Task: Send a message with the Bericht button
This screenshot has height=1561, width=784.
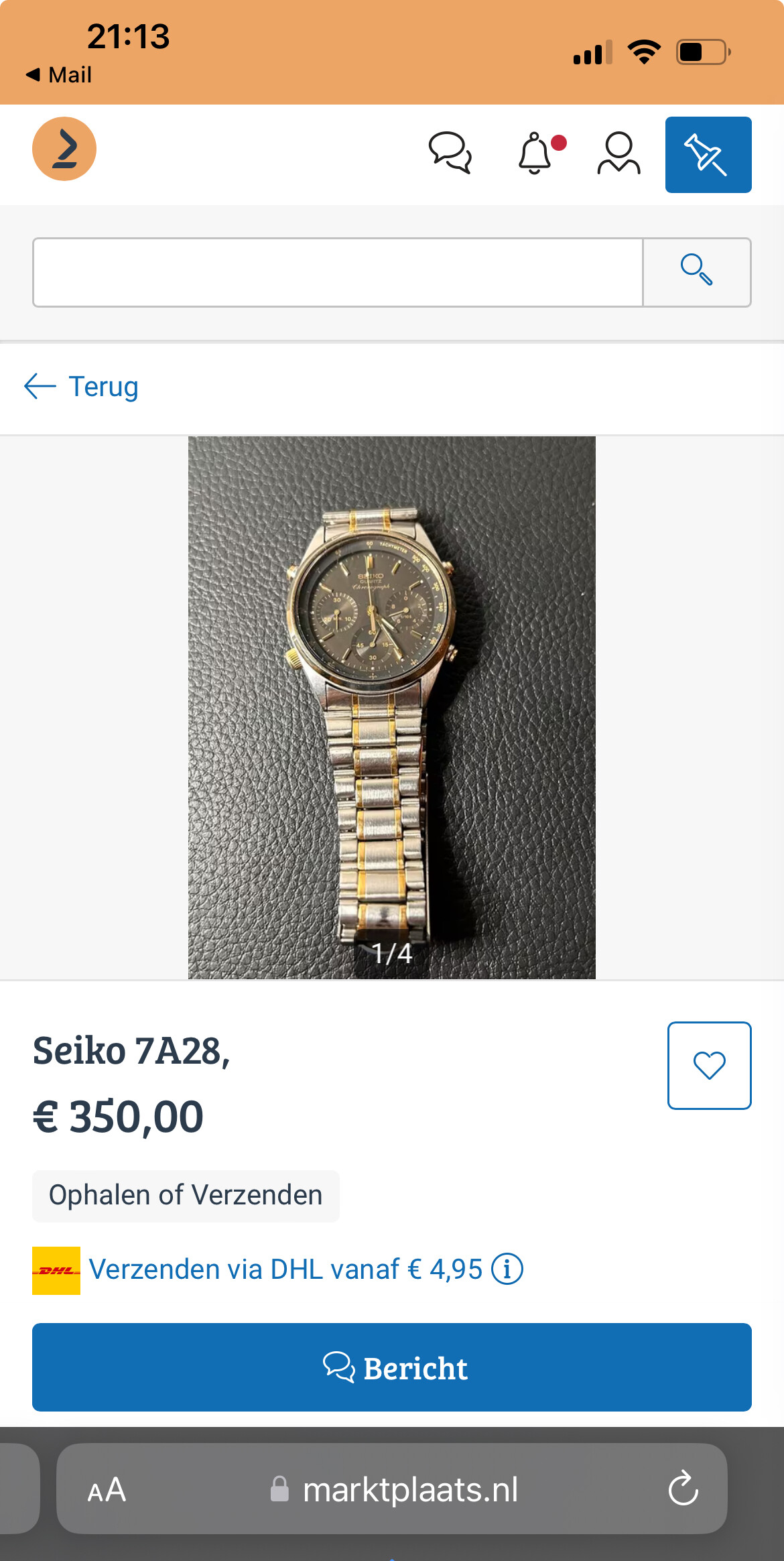Action: point(392,1367)
